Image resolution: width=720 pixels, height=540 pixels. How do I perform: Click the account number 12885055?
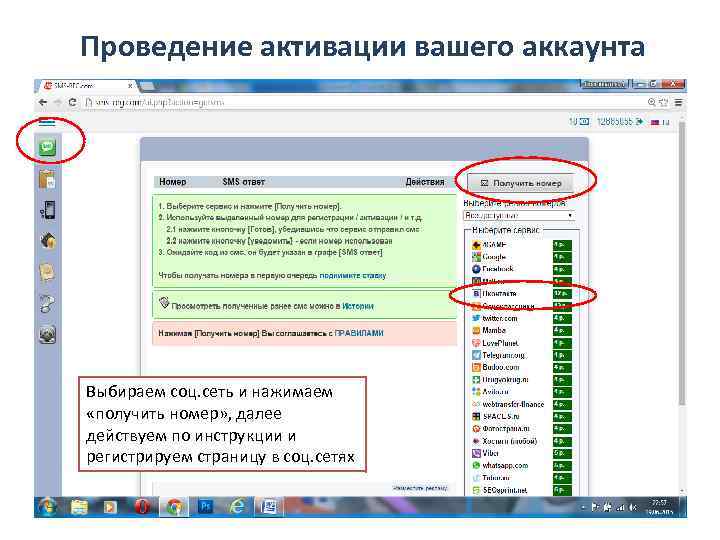[x=615, y=122]
